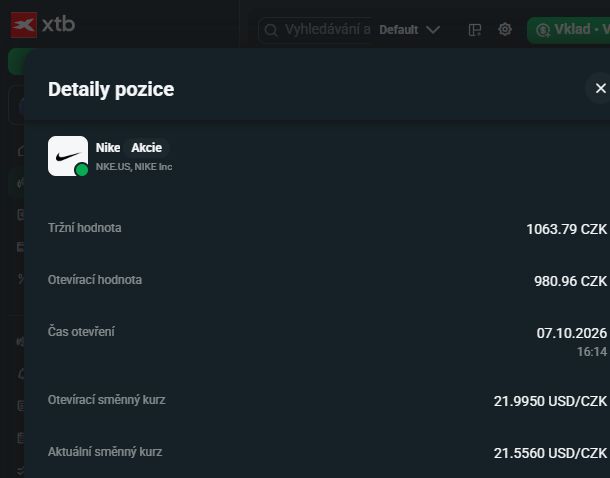
Task: Click the green status dot on Nike logo
Action: 82,170
